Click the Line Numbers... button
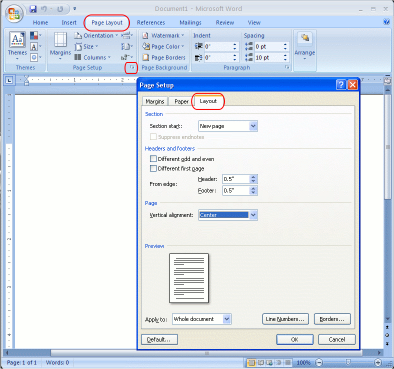The height and width of the screenshot is (369, 394). (x=285, y=319)
